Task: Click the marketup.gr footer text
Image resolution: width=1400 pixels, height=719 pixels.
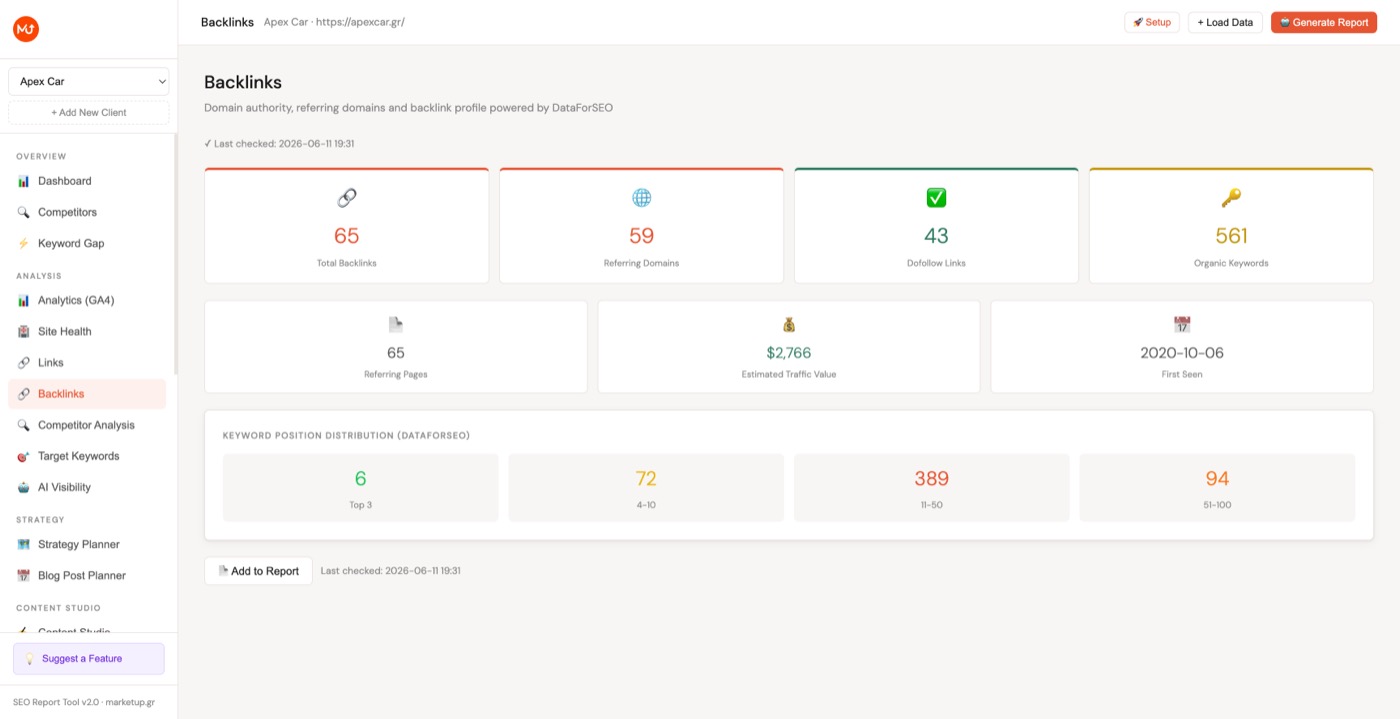Action: (128, 703)
